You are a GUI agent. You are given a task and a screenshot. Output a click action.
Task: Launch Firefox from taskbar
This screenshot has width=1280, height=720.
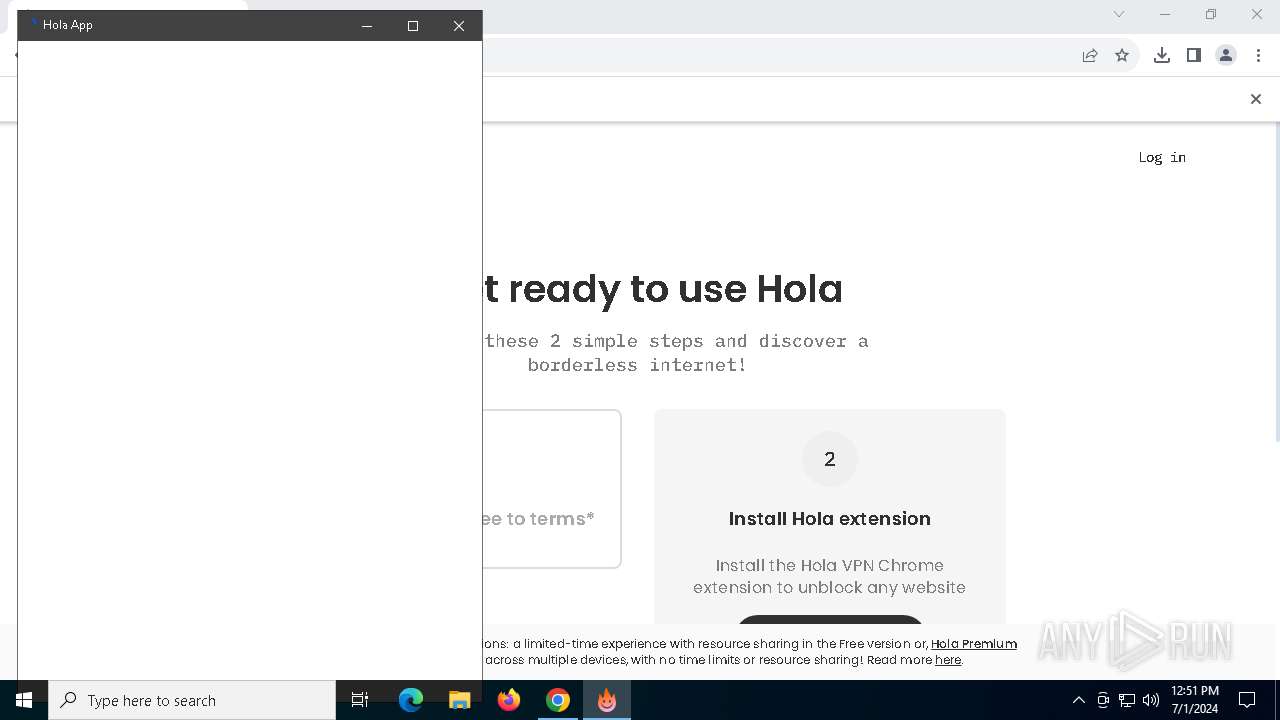[x=509, y=700]
